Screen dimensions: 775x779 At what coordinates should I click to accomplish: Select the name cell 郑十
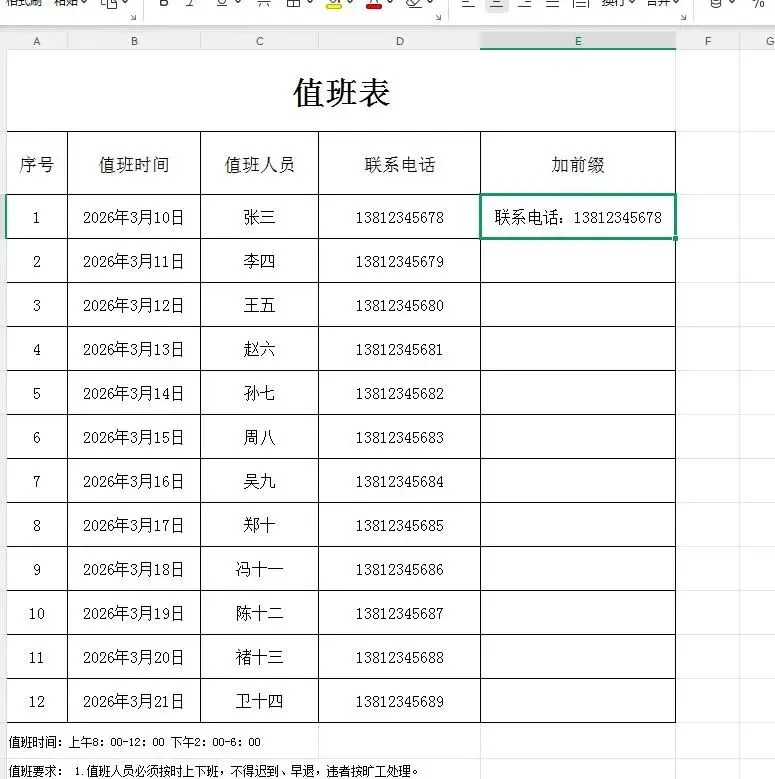pyautogui.click(x=259, y=525)
